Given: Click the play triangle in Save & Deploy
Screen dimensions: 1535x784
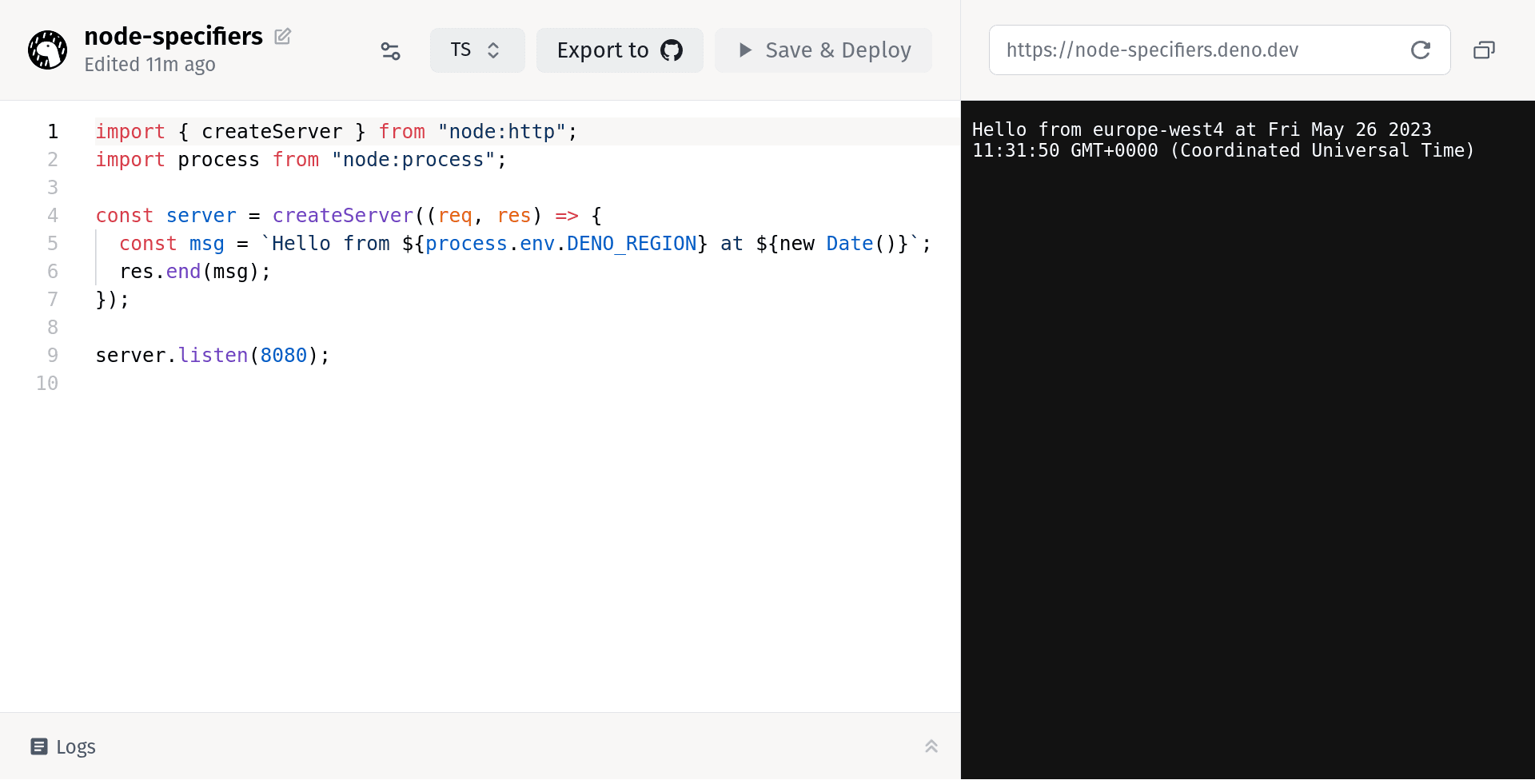Looking at the screenshot, I should point(744,50).
